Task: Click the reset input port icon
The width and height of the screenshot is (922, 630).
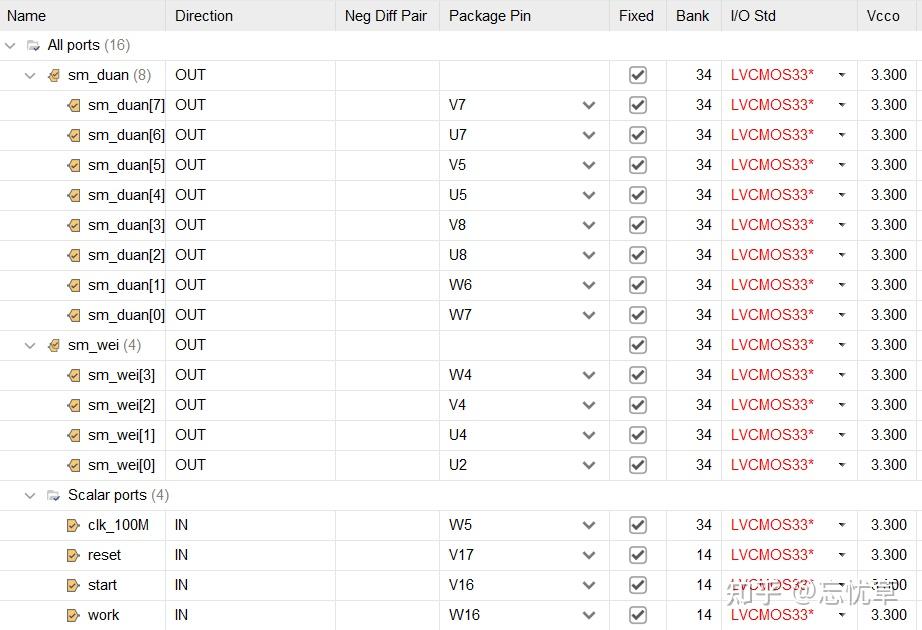Action: pos(74,555)
